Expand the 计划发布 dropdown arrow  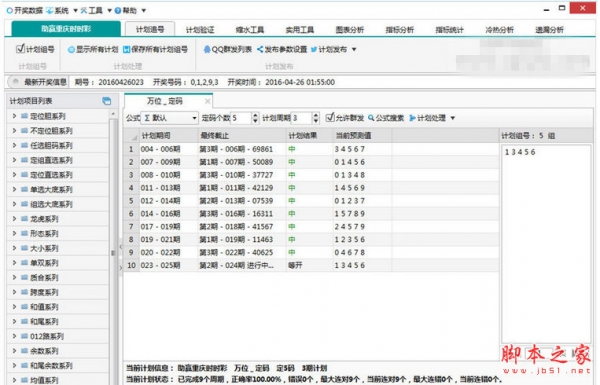[354, 49]
